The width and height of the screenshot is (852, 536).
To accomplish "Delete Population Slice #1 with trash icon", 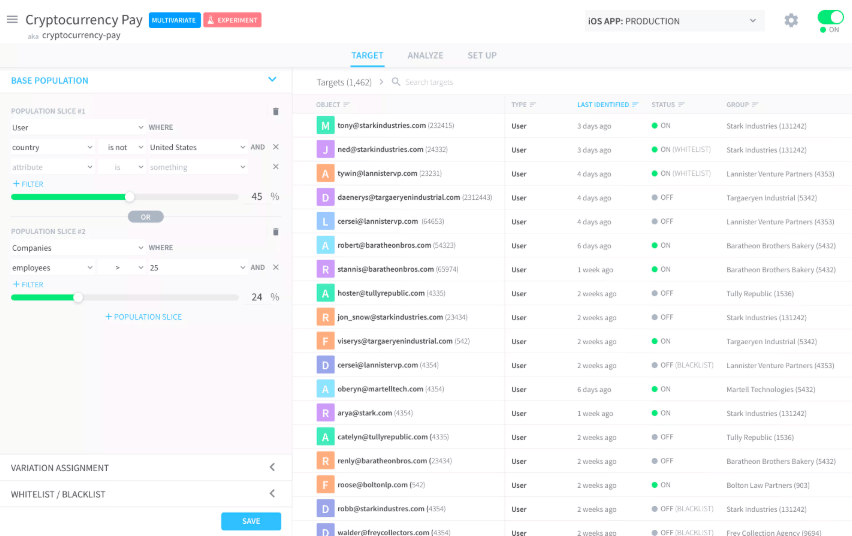I will pos(276,111).
